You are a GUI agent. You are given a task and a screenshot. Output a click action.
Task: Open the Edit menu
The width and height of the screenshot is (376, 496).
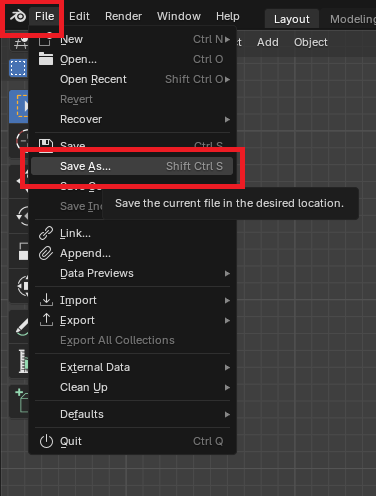tap(79, 16)
